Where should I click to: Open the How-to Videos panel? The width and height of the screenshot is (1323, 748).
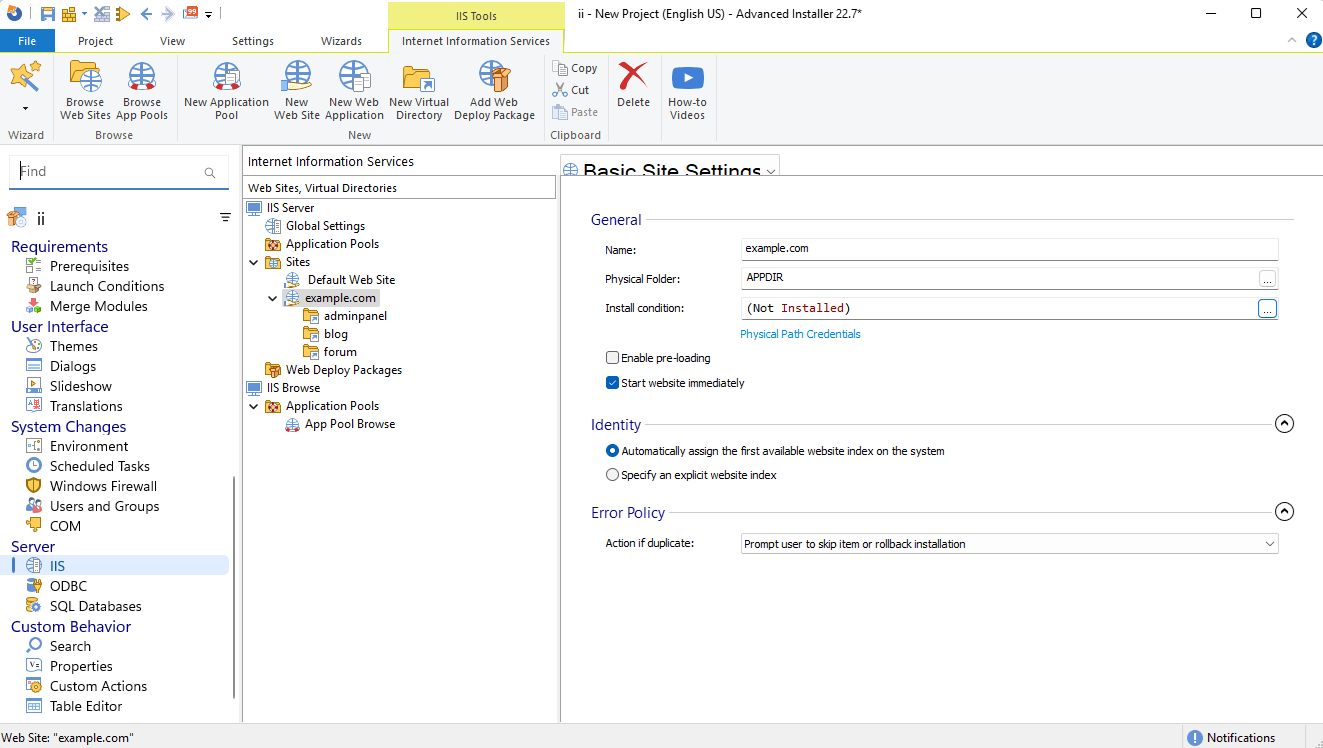pos(687,90)
